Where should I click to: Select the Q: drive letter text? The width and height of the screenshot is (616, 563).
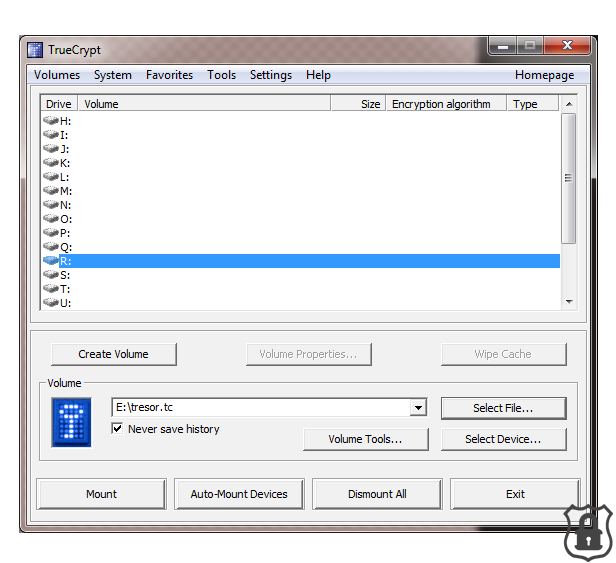pyautogui.click(x=66, y=247)
